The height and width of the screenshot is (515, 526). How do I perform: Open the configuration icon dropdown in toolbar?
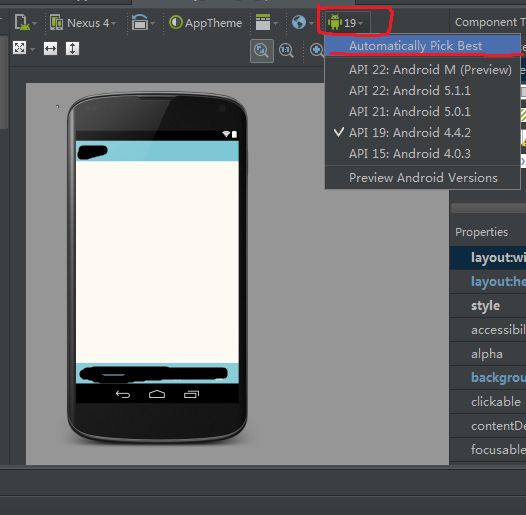tap(25, 23)
